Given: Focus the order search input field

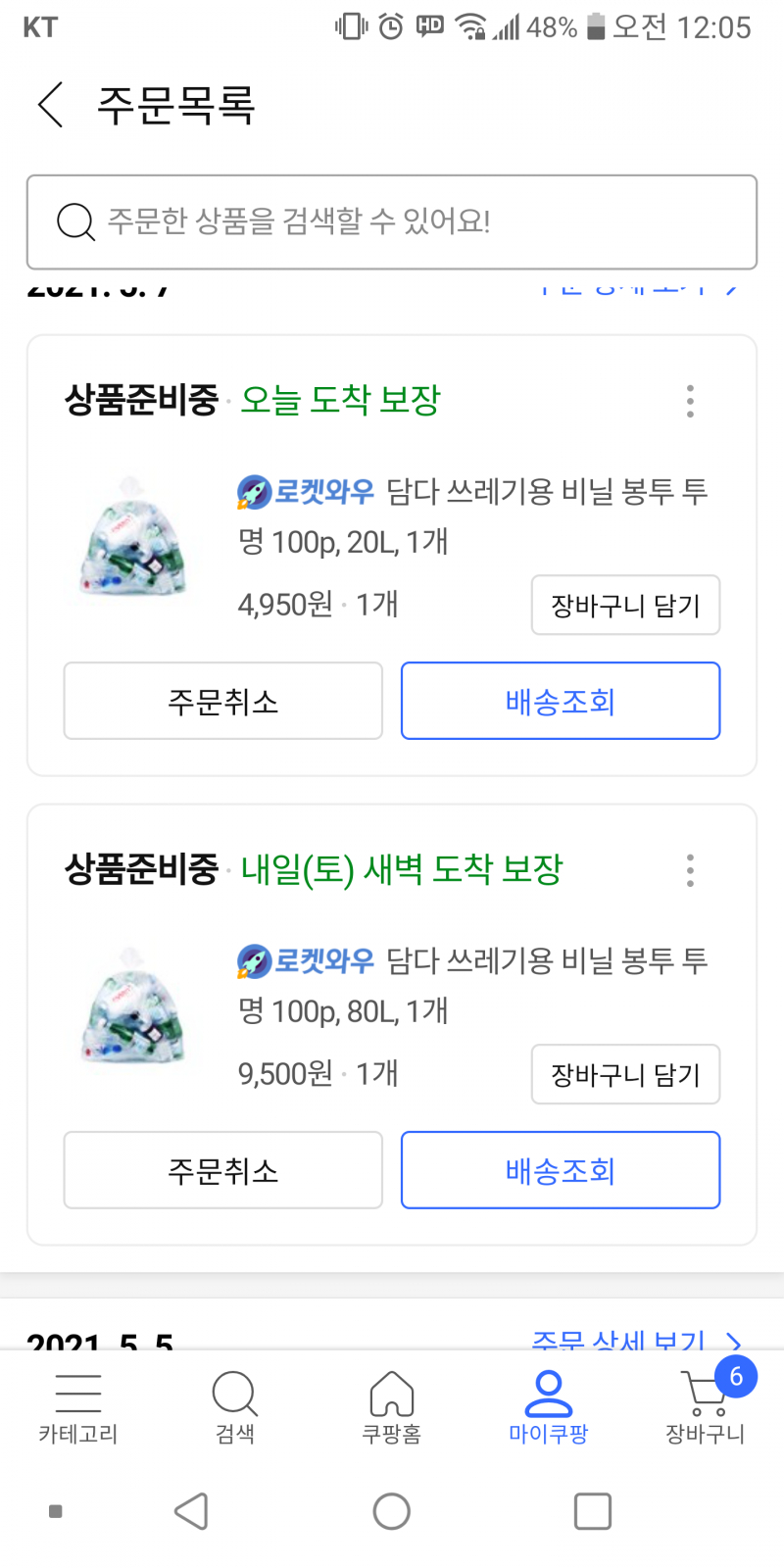Looking at the screenshot, I should [412, 221].
